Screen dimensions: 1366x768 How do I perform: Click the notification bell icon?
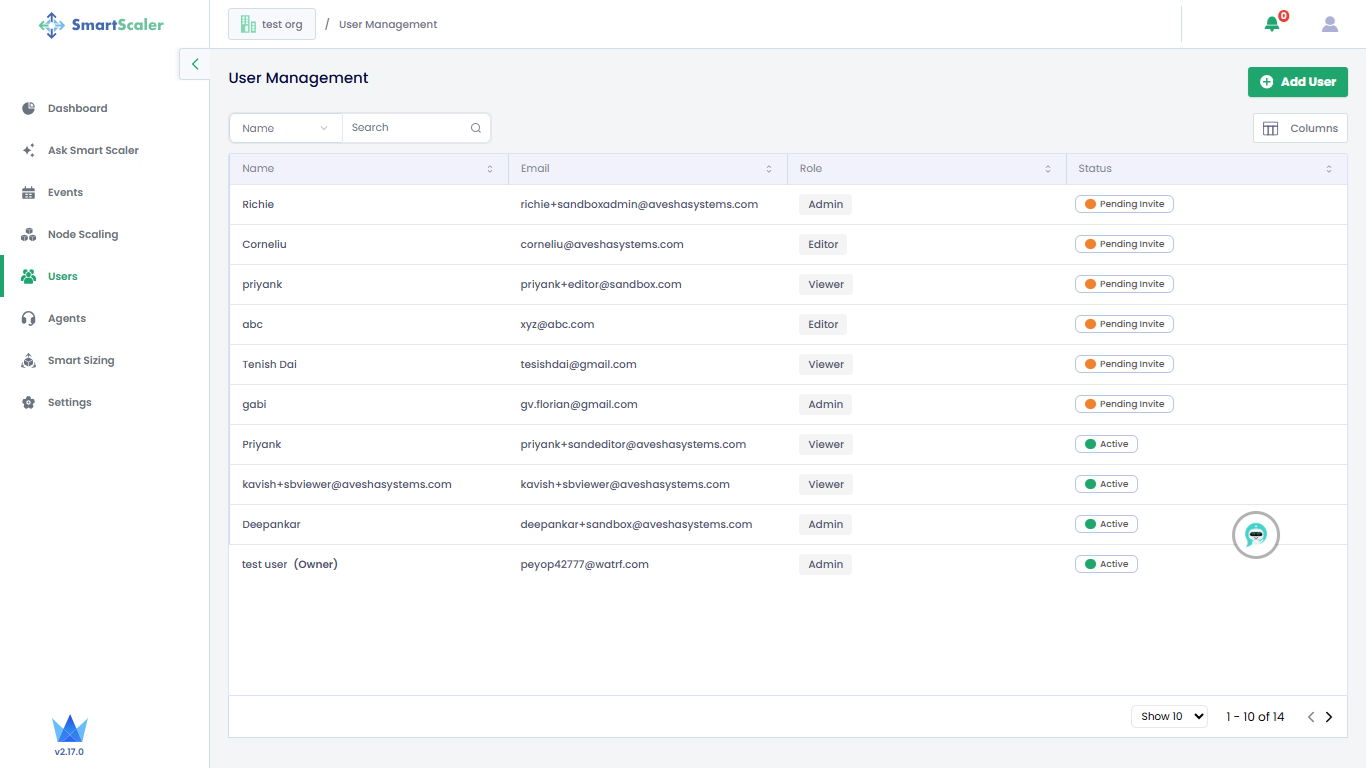tap(1272, 24)
